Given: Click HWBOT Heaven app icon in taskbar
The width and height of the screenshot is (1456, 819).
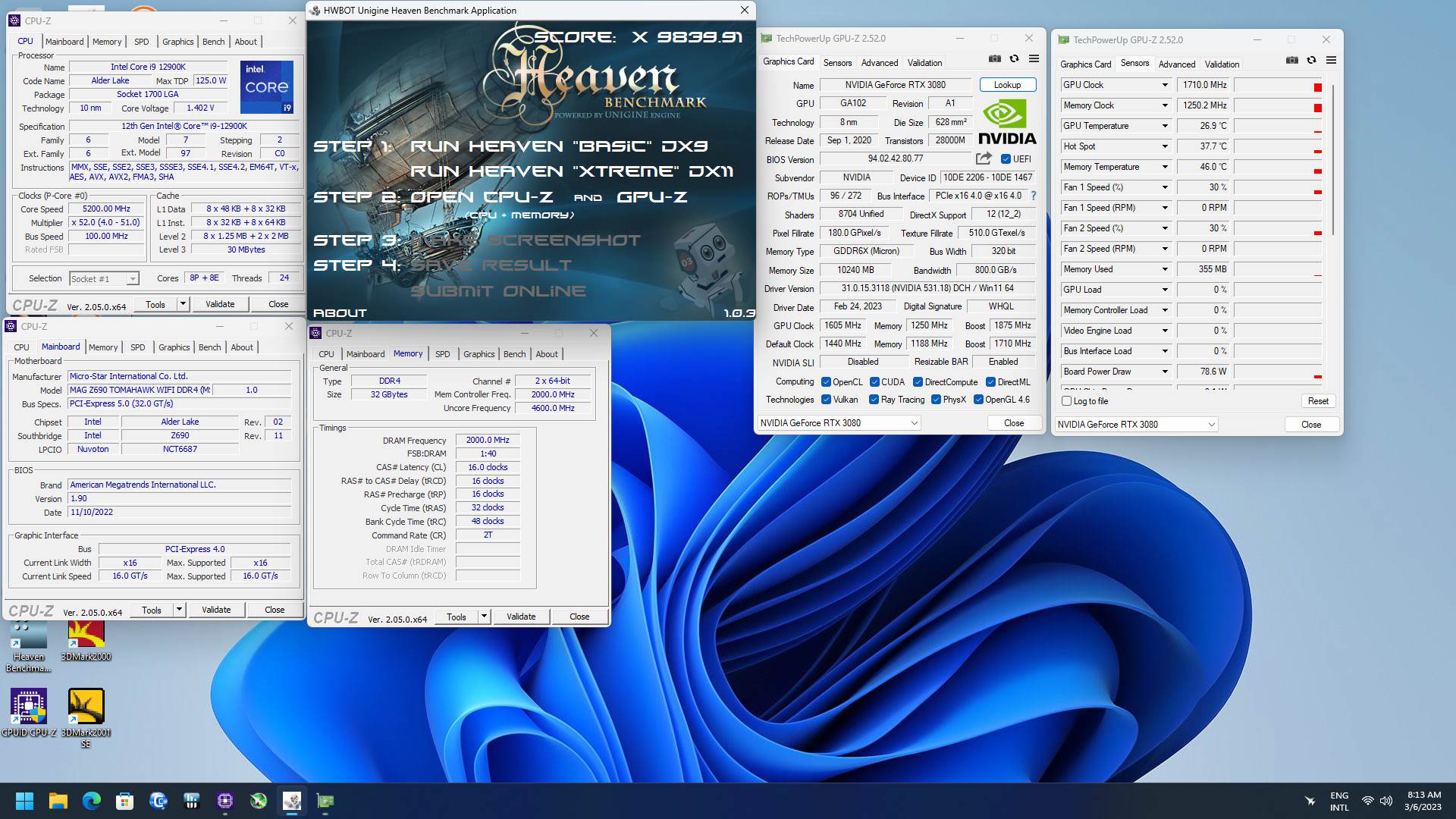Looking at the screenshot, I should [292, 801].
